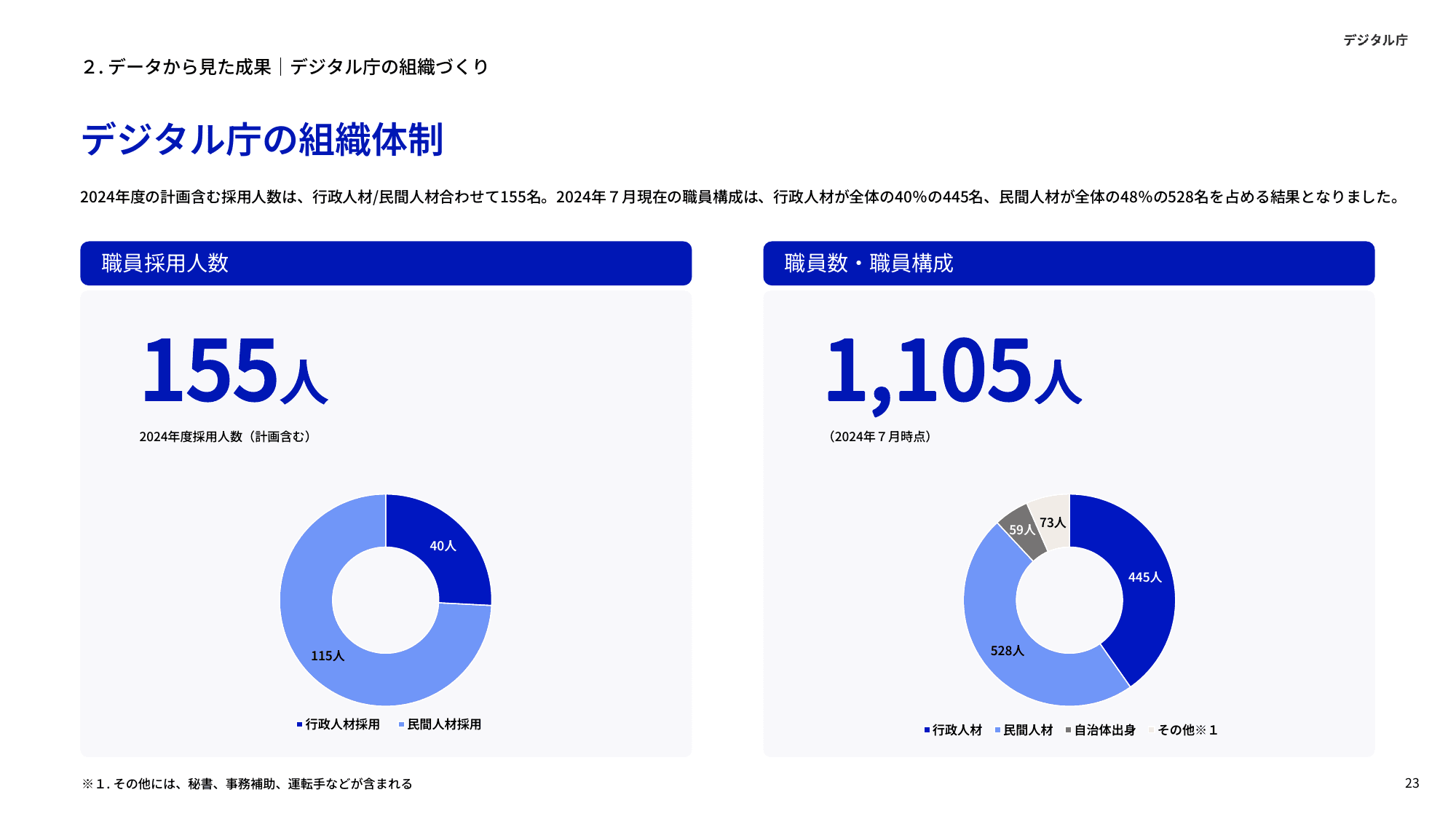Screen dimensions: 1456x819
Task: Collapse the 528人 donut segment
Action: (x=1008, y=650)
